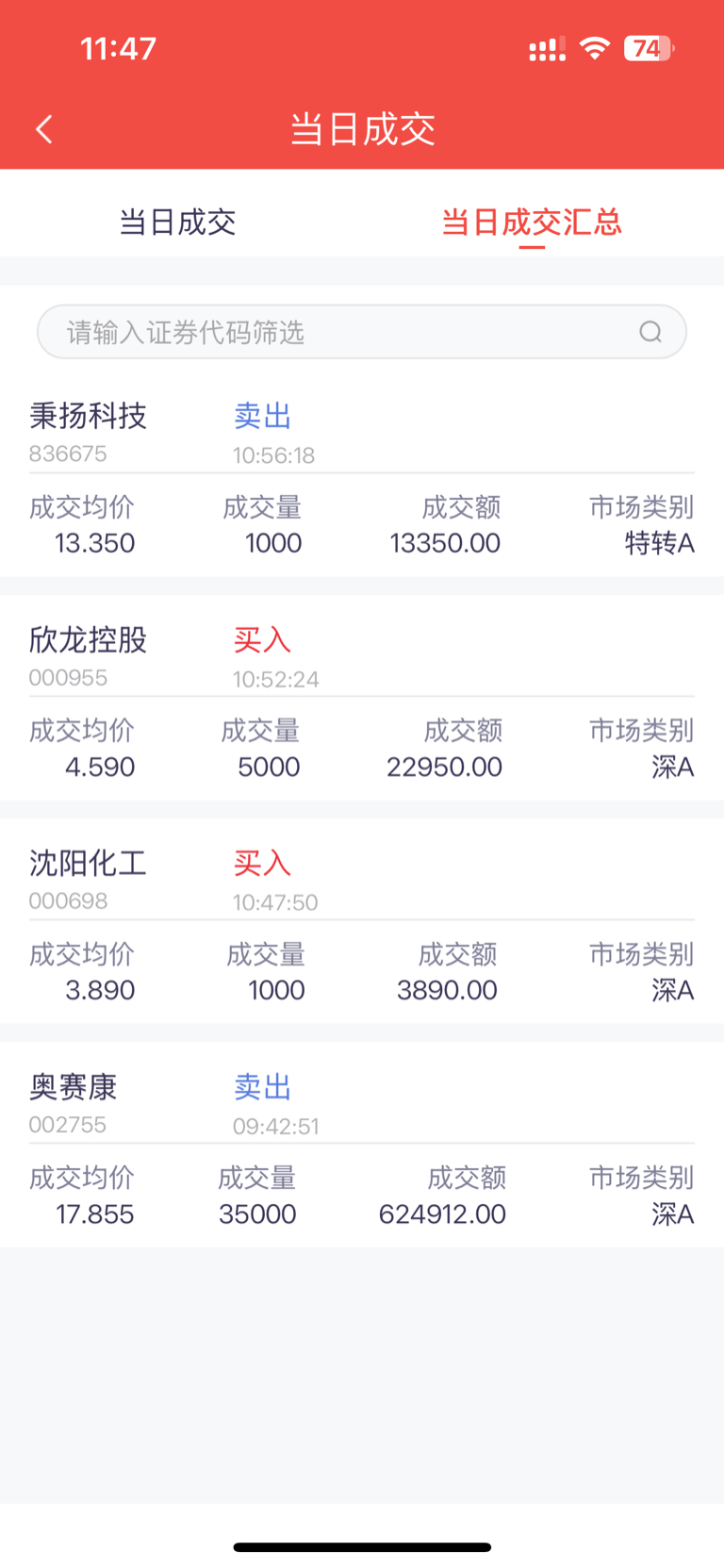Tap the home indicator bar
The height and width of the screenshot is (1568, 724).
click(362, 1547)
